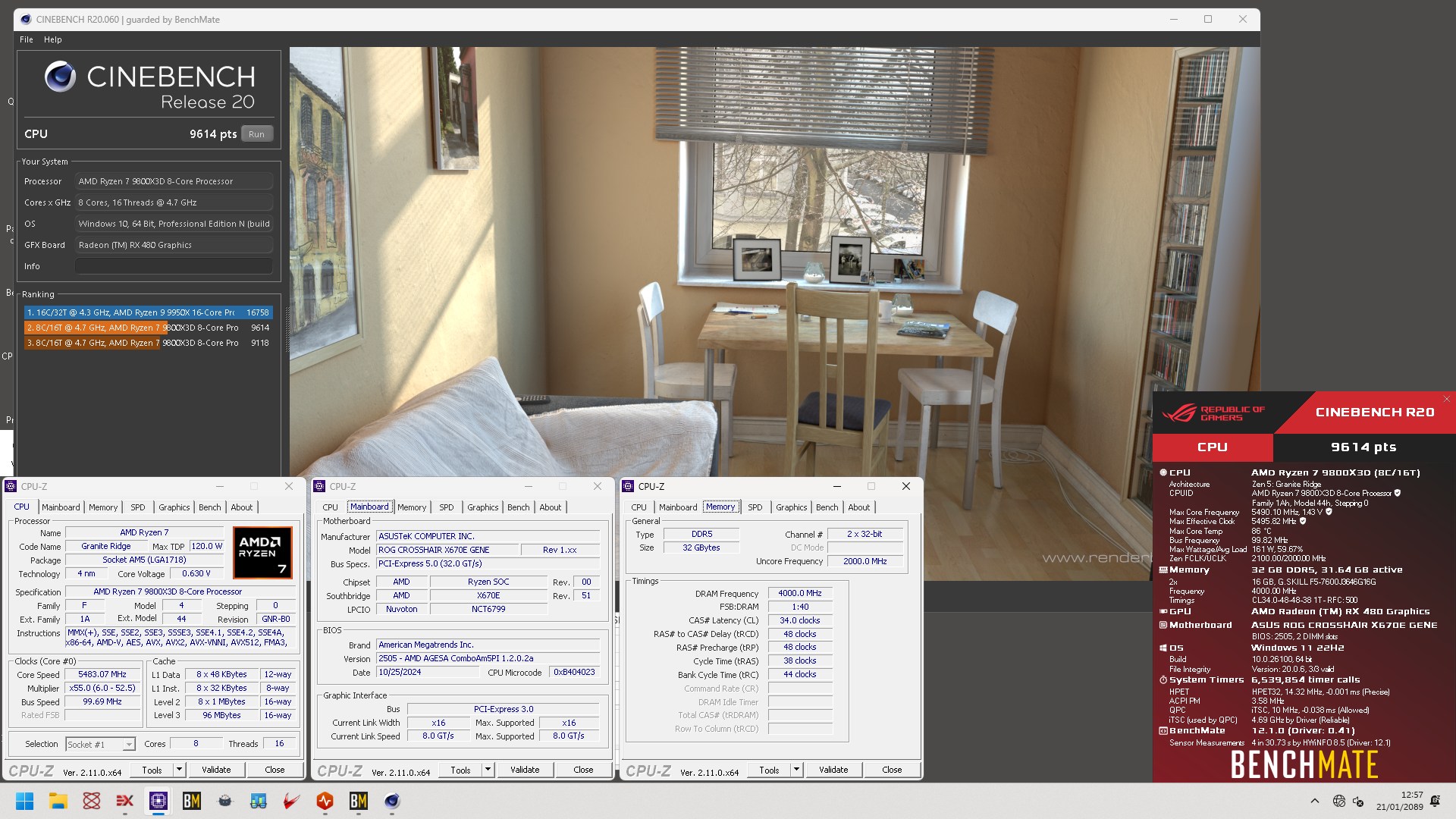Click Tools button in the Memory CPU-Z window
This screenshot has width=1456, height=819.
point(769,770)
